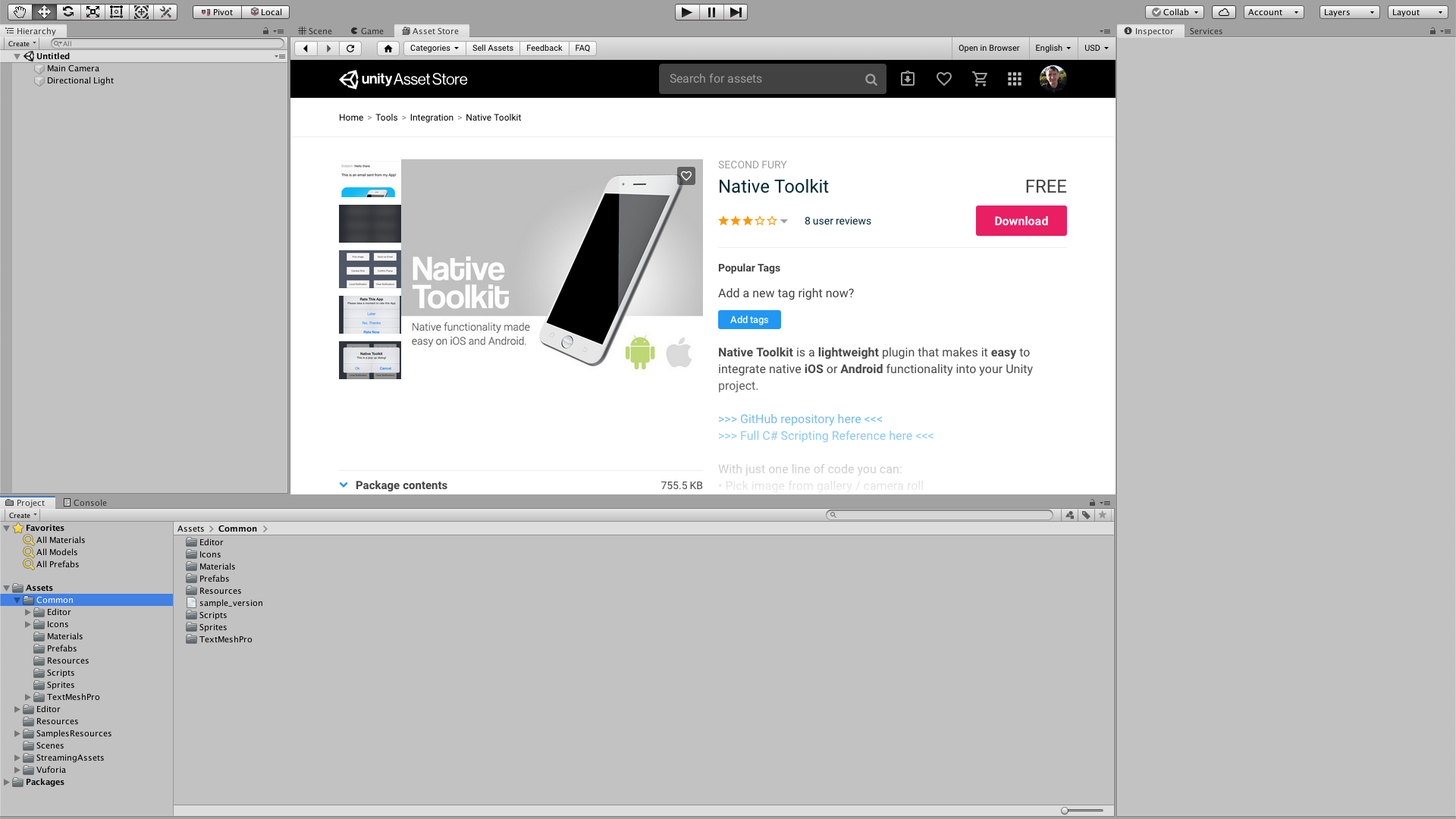Click the Rect transform tool icon
The image size is (1456, 819).
point(117,12)
